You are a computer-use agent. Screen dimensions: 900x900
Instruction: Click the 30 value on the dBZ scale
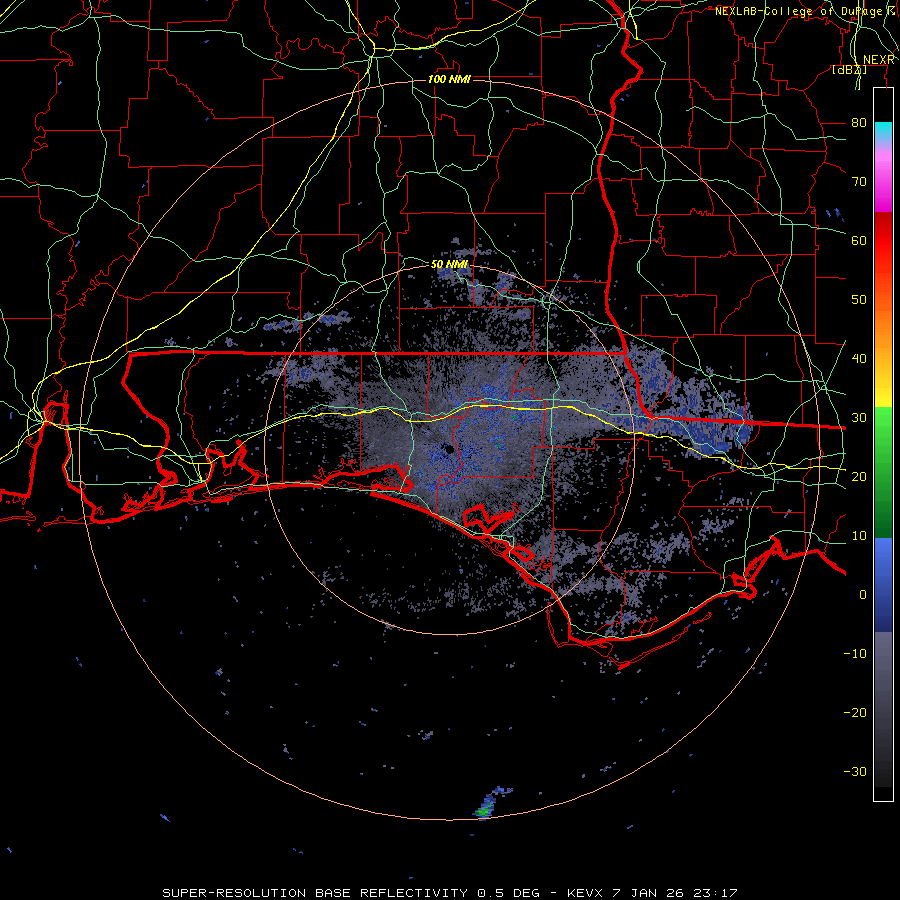pos(859,417)
